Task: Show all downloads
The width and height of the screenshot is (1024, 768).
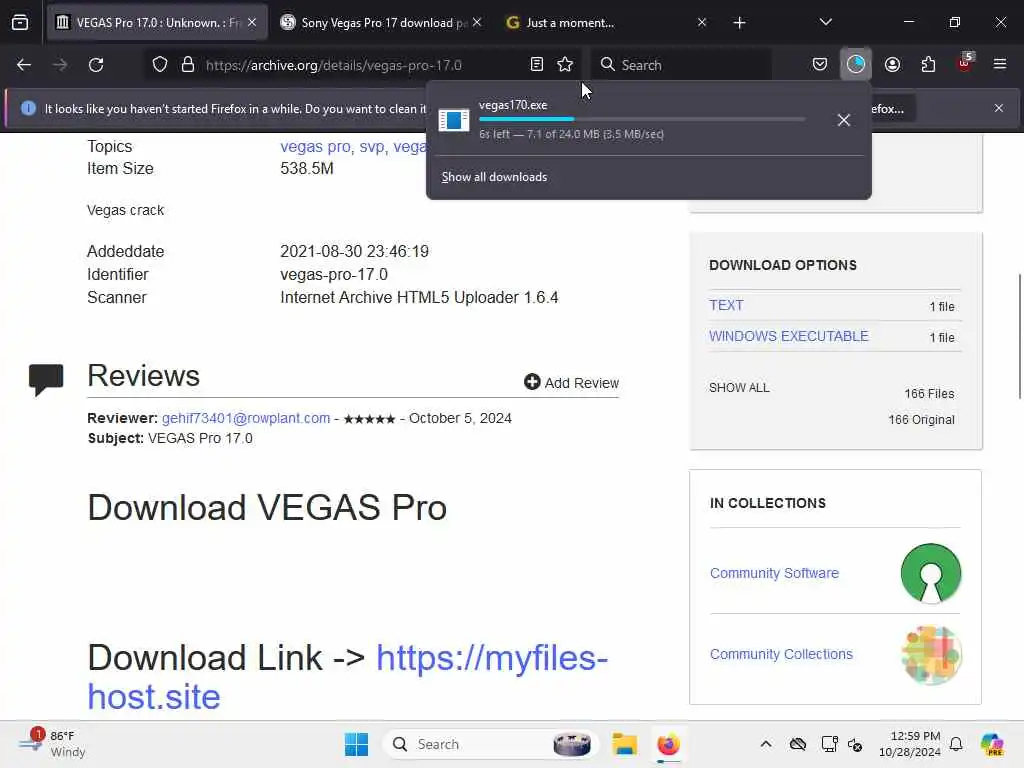Action: click(x=494, y=177)
